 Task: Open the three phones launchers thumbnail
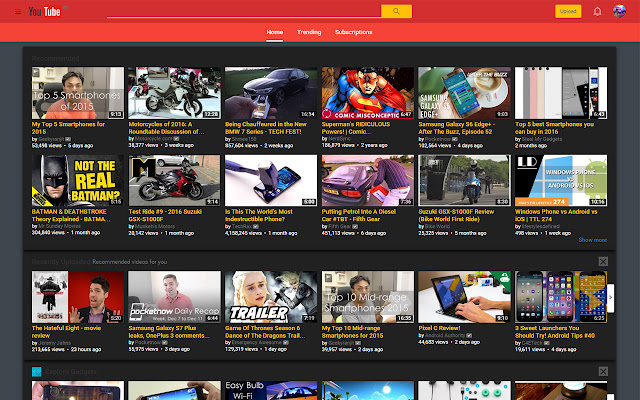(x=561, y=297)
